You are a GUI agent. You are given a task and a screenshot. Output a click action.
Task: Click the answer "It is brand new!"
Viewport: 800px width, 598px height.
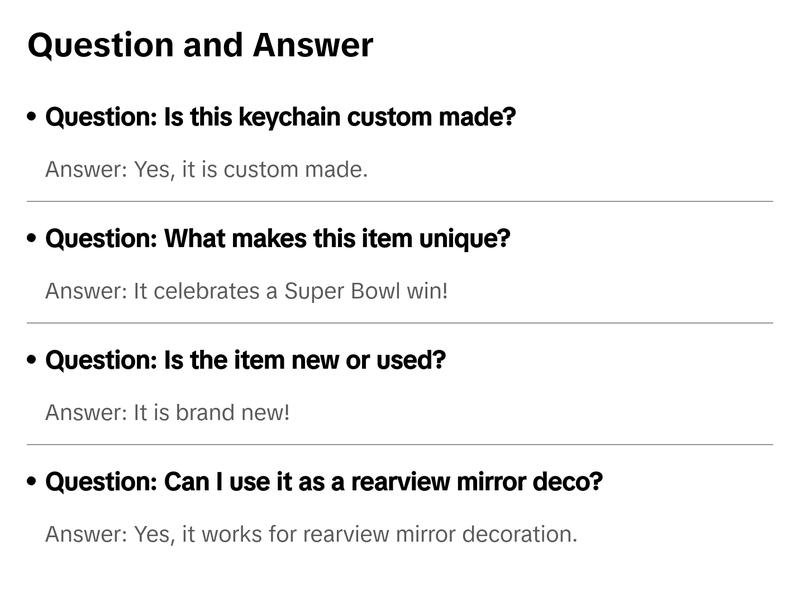(x=167, y=412)
